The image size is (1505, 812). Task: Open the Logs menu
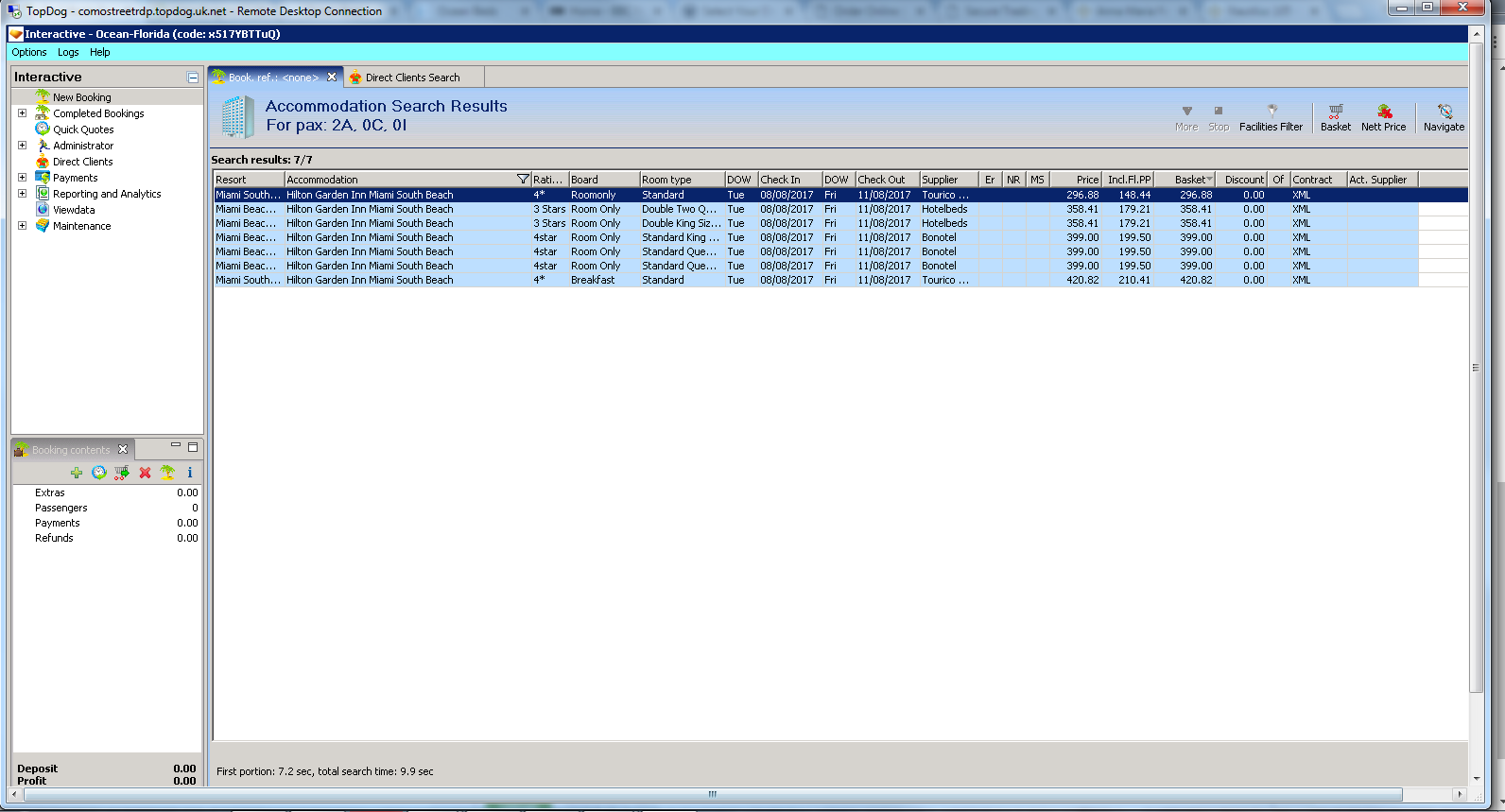point(68,52)
